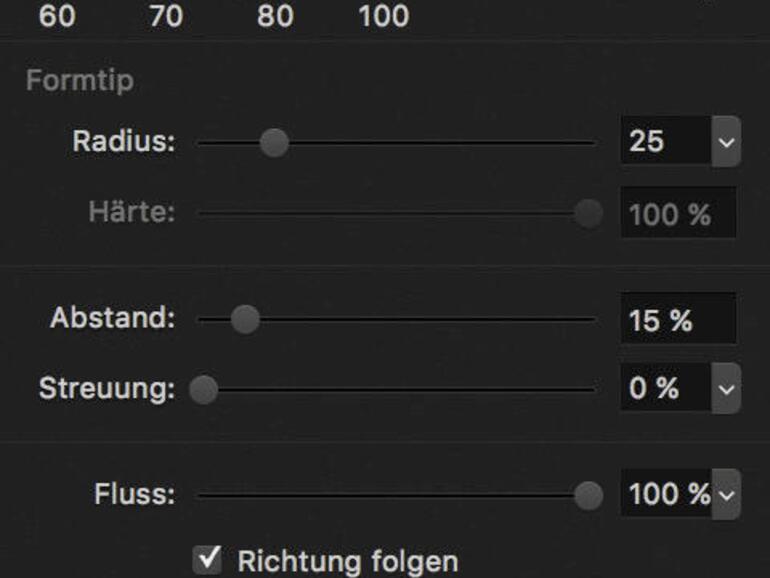
Task: Click the Radius input field showing 25
Action: click(x=665, y=142)
